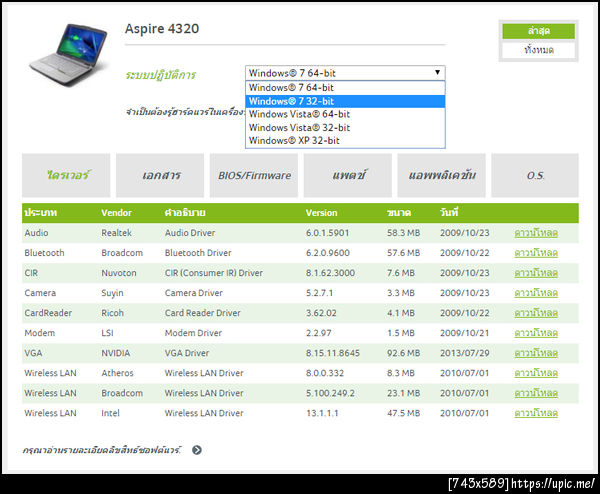
Task: Download the Atheros Wireless LAN Driver
Action: pyautogui.click(x=536, y=373)
